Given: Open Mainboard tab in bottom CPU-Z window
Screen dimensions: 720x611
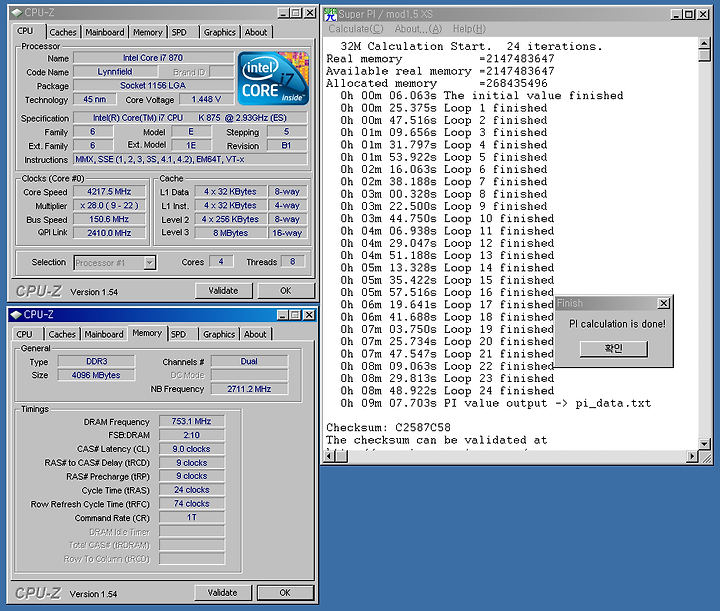Looking at the screenshot, I should click(104, 334).
